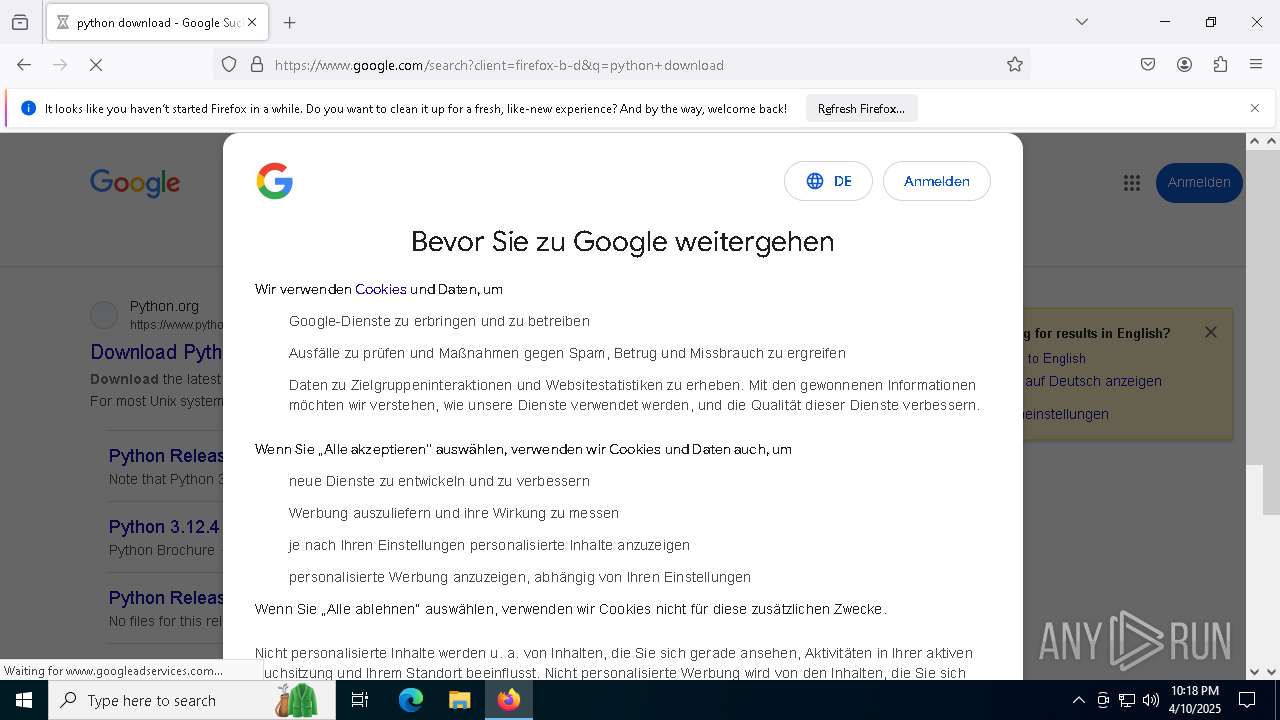This screenshot has width=1280, height=720.
Task: Click the to English link
Action: (1056, 358)
